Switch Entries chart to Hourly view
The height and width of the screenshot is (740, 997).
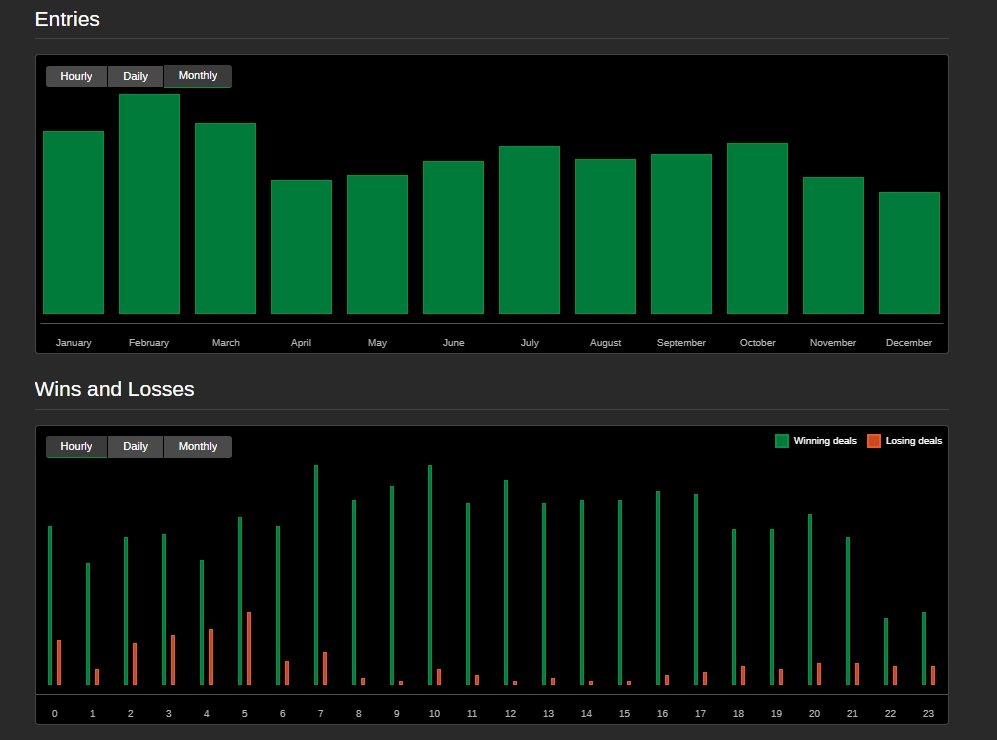click(76, 76)
